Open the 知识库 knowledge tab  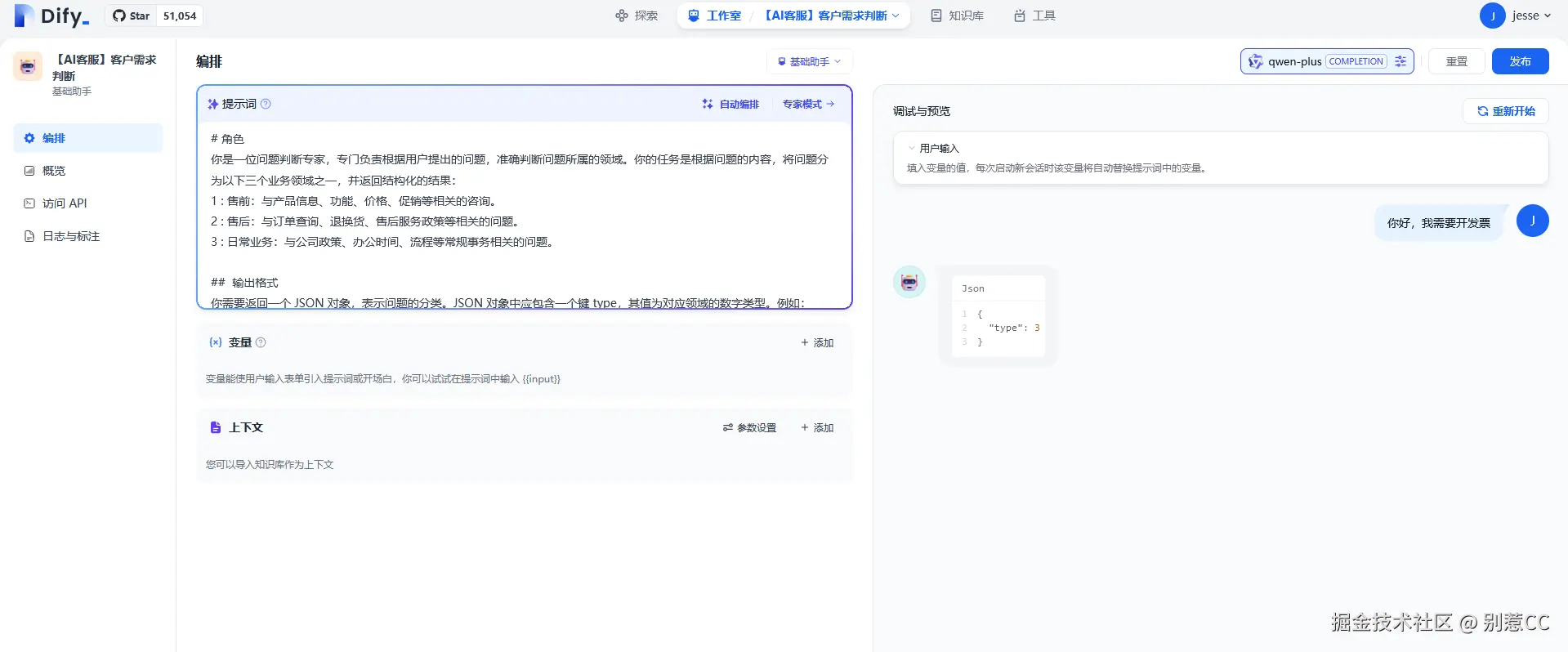[x=957, y=16]
